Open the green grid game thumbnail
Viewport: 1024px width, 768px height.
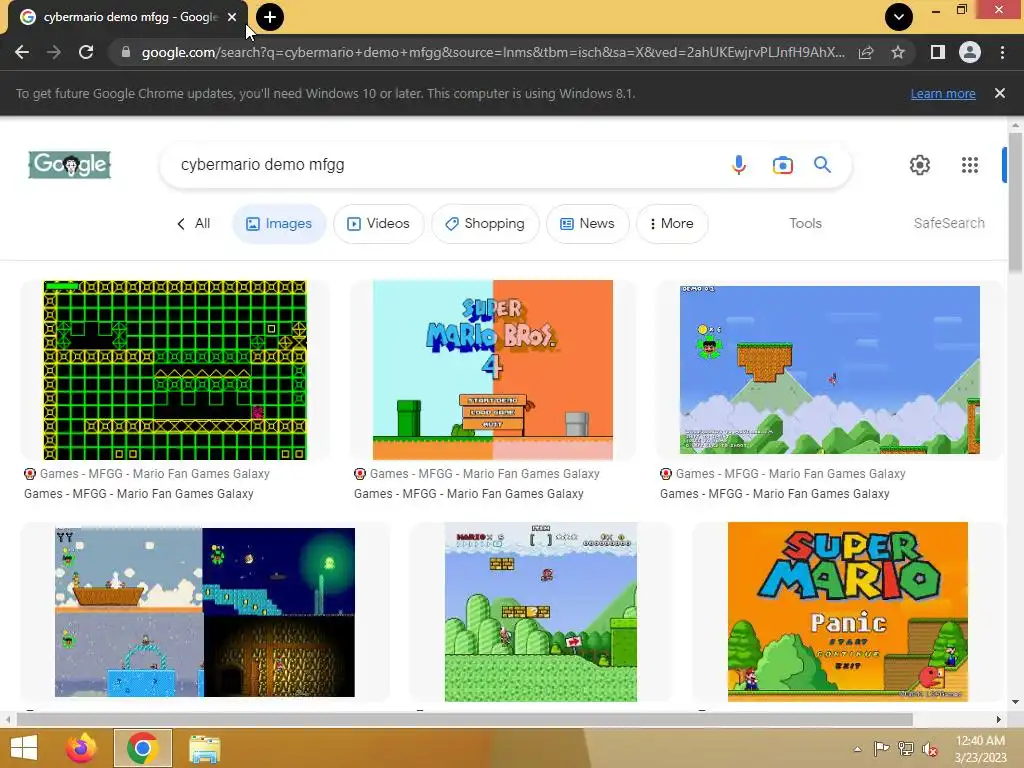[175, 370]
